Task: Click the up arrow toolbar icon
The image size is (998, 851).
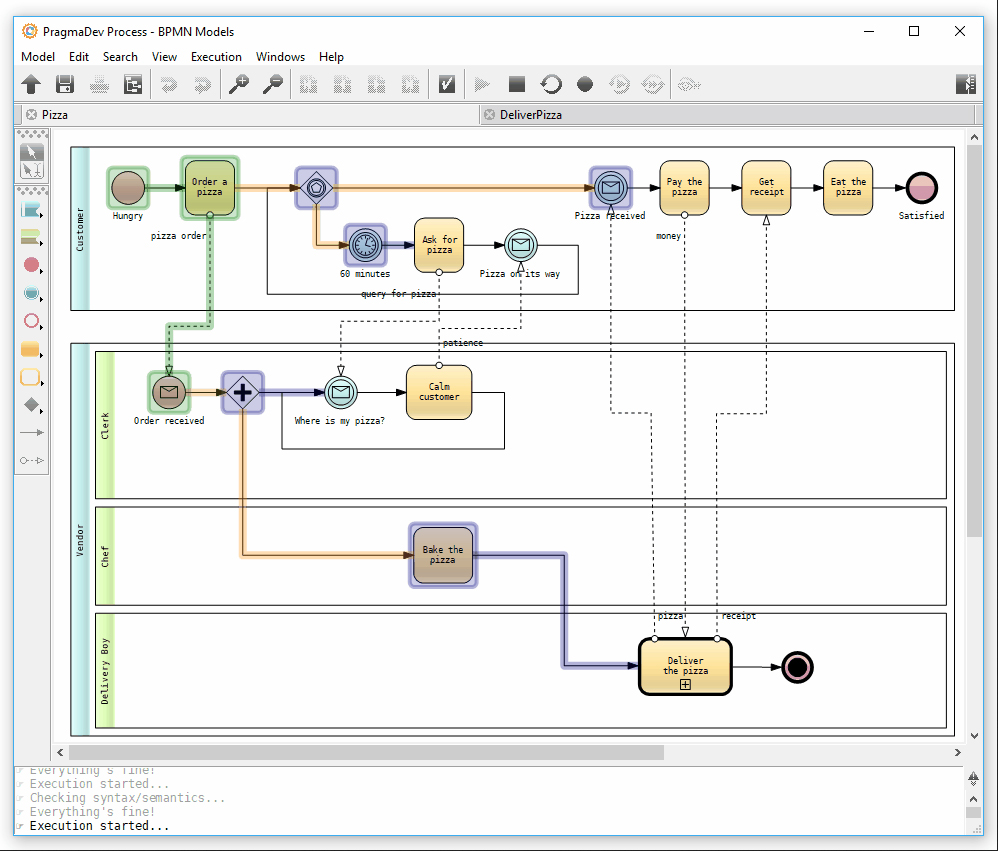Action: click(31, 85)
